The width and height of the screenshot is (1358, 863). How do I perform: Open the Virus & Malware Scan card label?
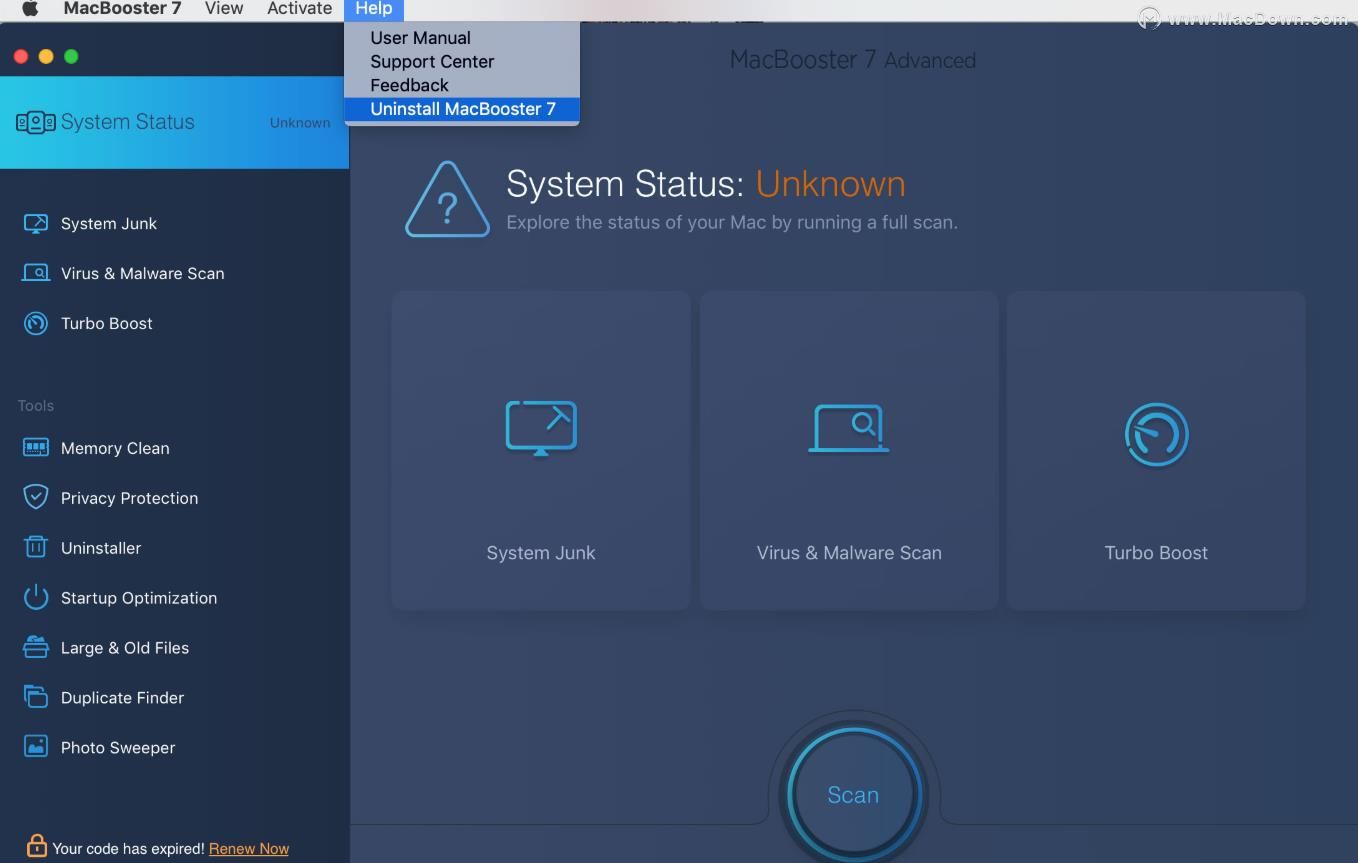tap(849, 553)
